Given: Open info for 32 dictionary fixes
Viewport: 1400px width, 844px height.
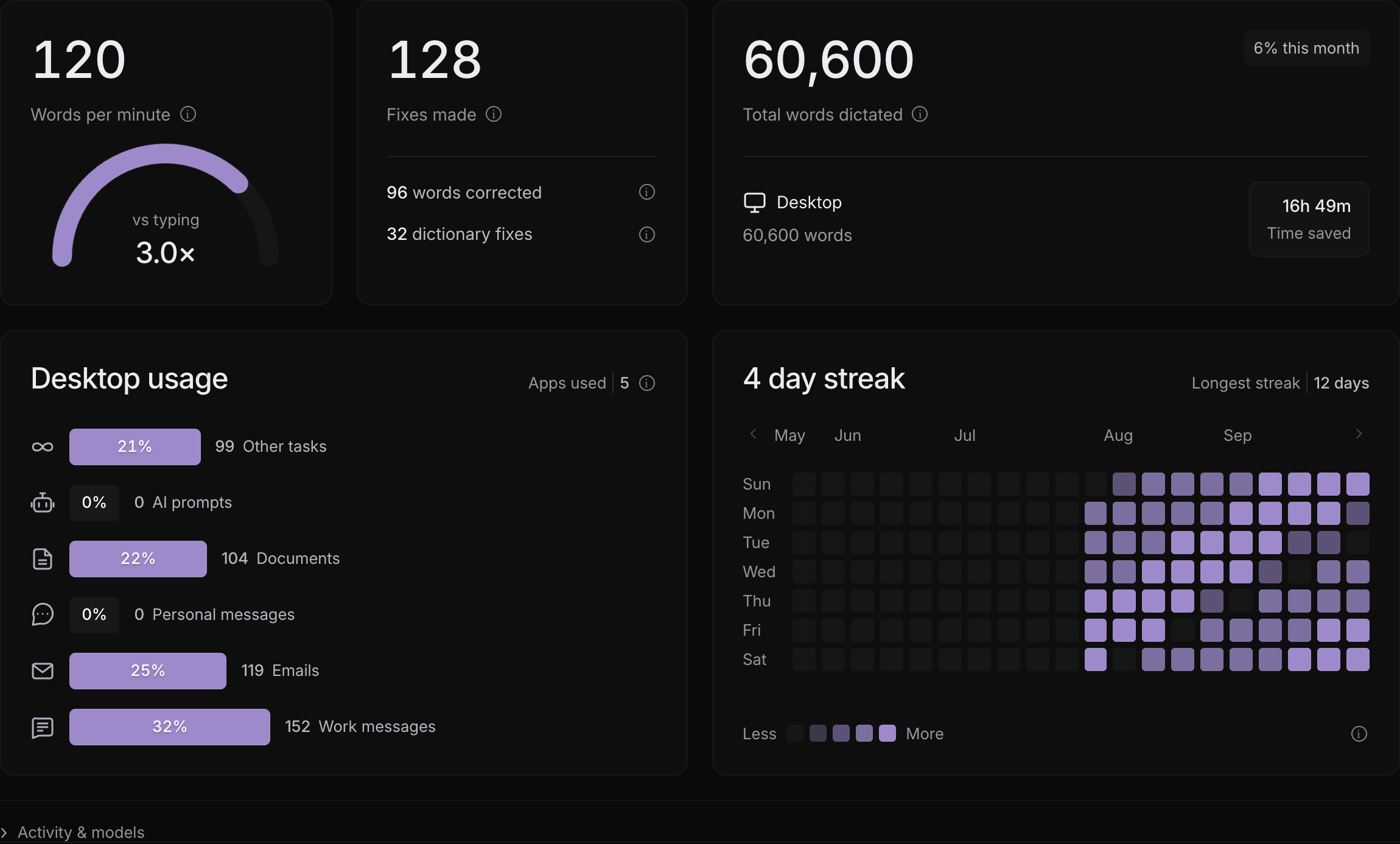Looking at the screenshot, I should click(646, 234).
